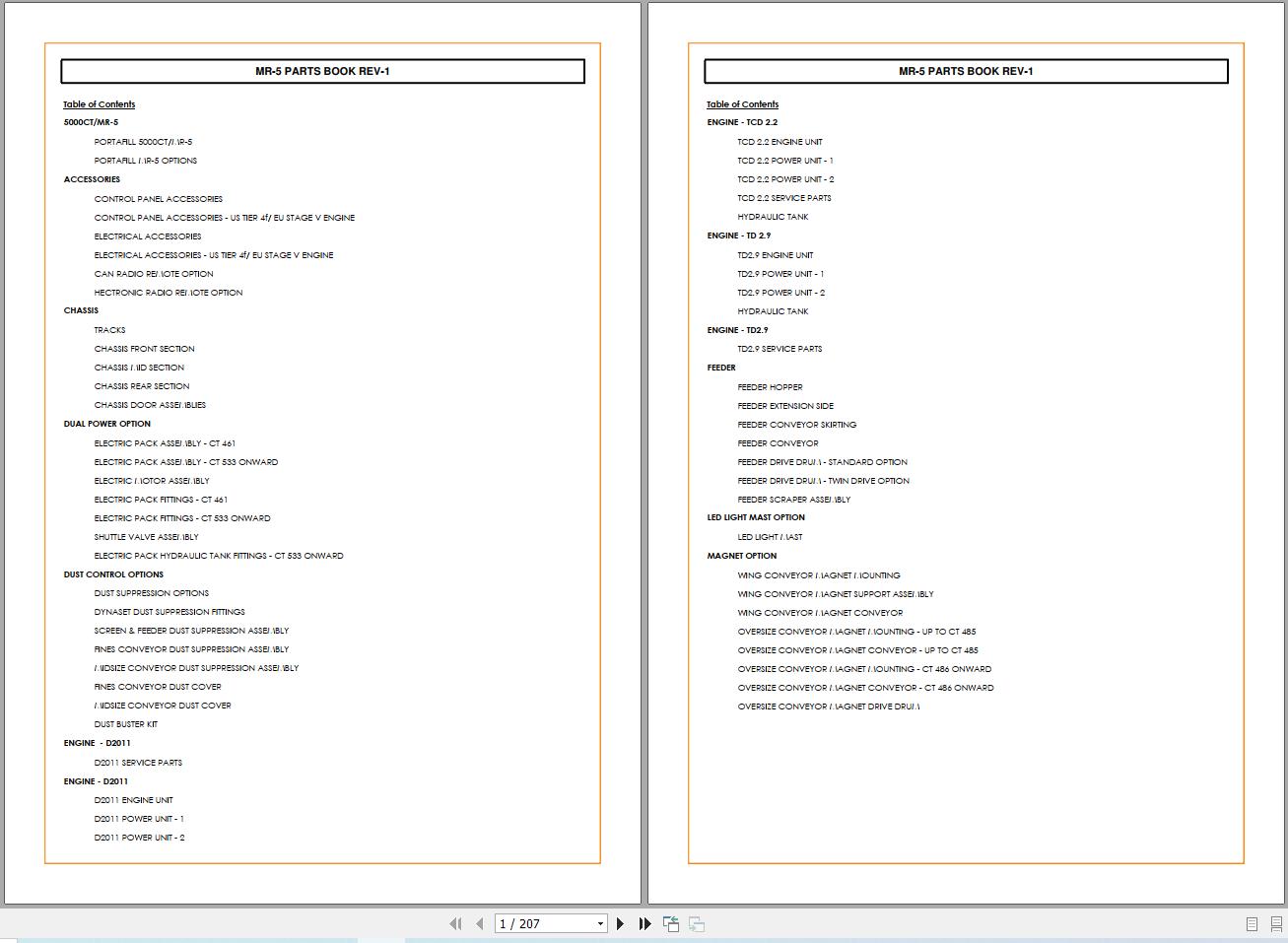Viewport: 1288px width, 943px height.
Task: Click OVERSIZE CONVEYOR MAGNET DRIVE DRUM entry
Action: point(829,707)
